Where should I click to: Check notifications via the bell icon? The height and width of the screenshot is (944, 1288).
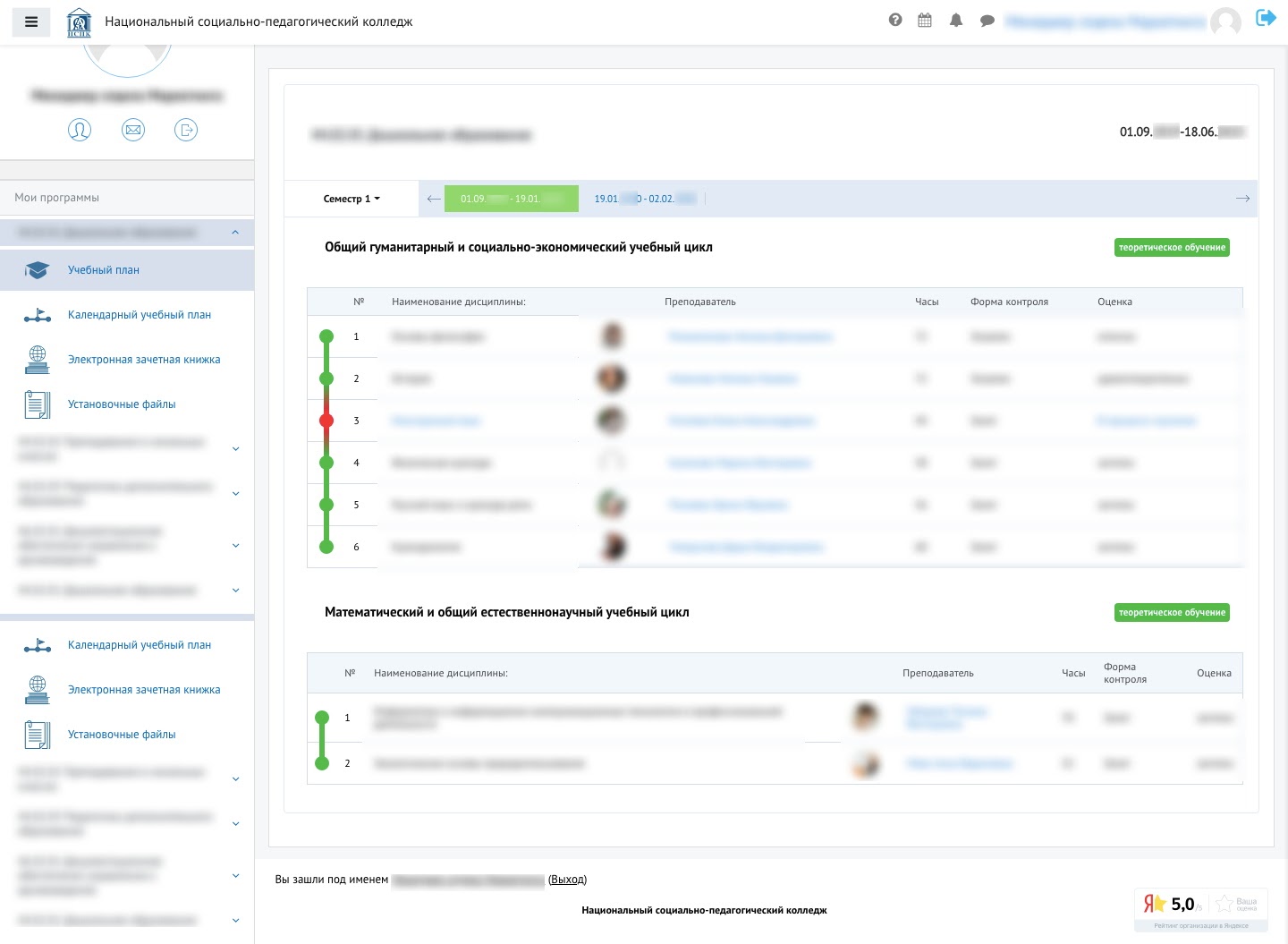956,20
